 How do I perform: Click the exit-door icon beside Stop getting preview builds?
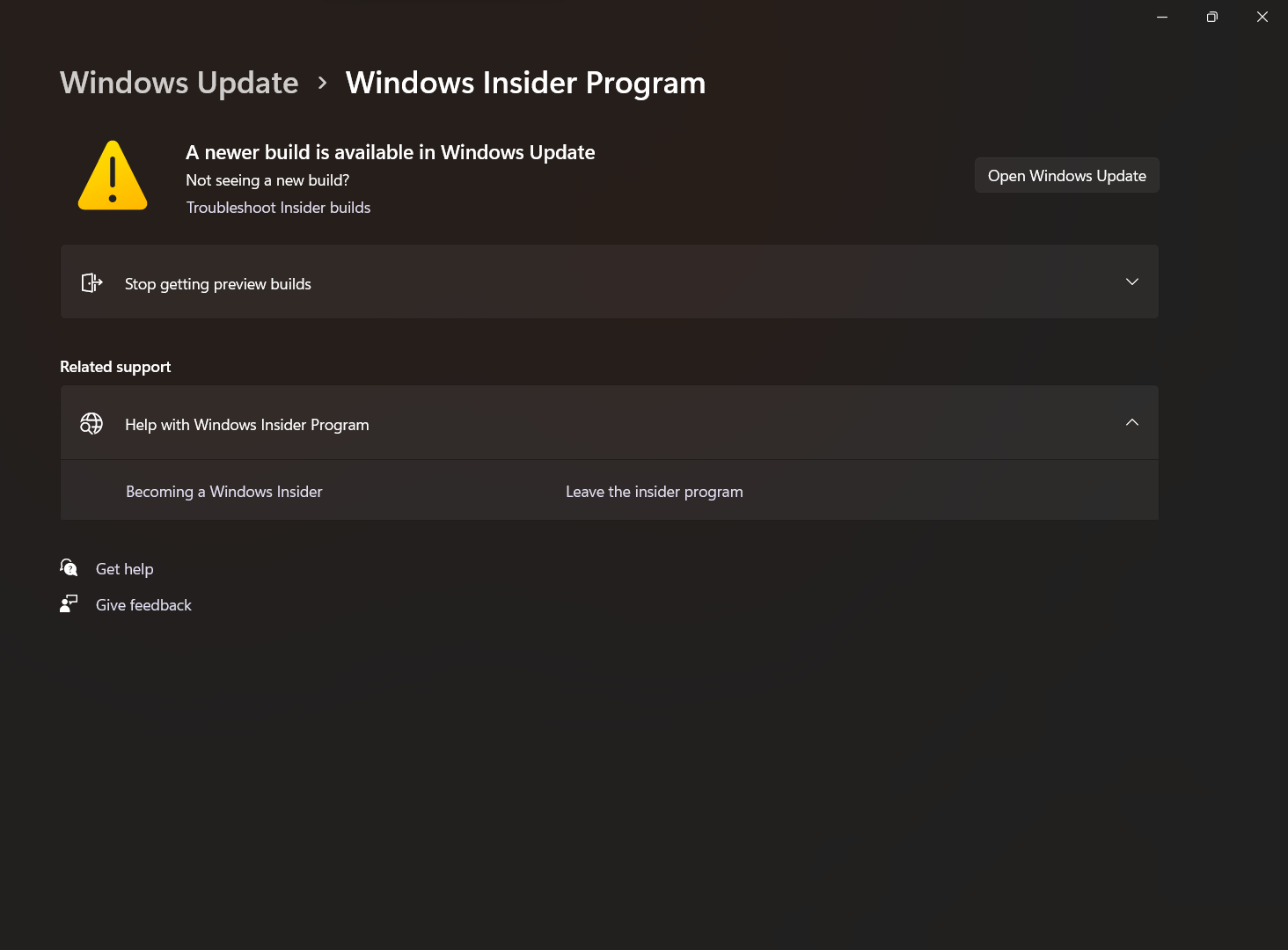91,282
